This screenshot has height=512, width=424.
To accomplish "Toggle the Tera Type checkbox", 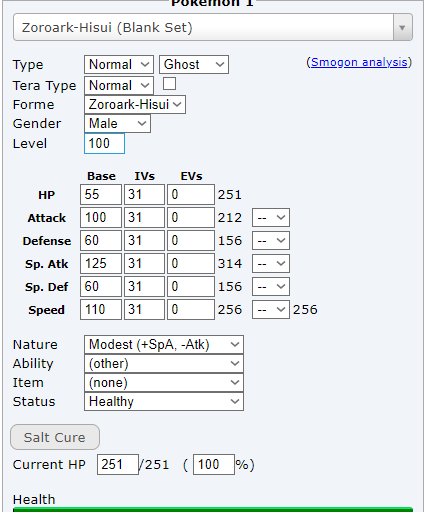I will pyautogui.click(x=169, y=84).
